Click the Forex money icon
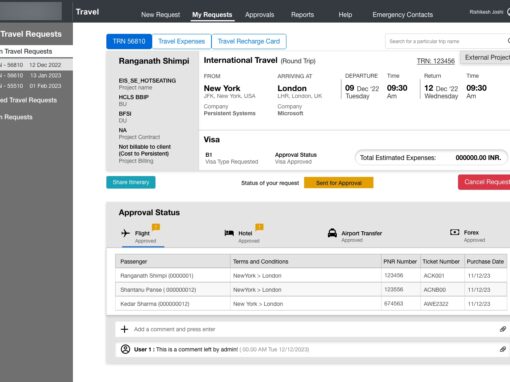 pos(455,232)
